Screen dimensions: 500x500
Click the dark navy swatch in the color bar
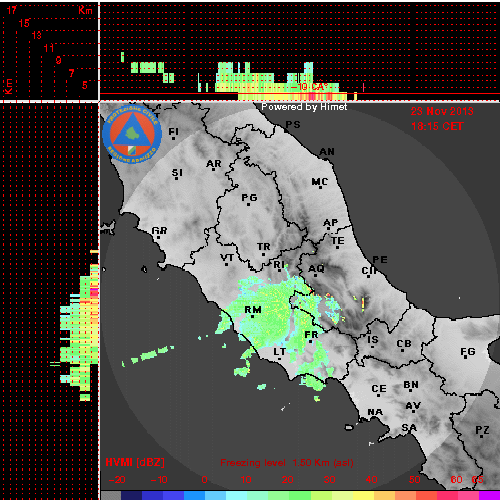pyautogui.click(x=132, y=495)
